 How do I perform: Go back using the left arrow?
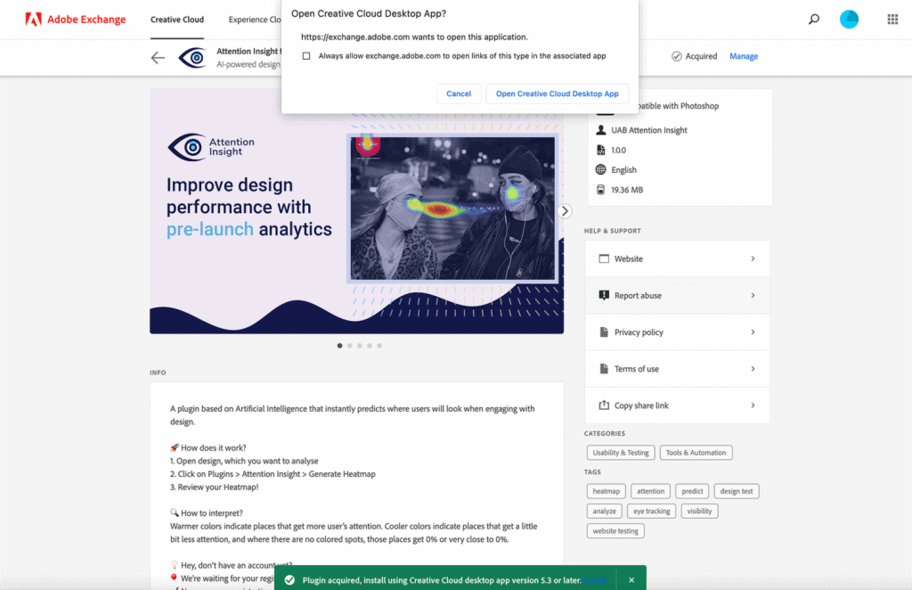158,58
